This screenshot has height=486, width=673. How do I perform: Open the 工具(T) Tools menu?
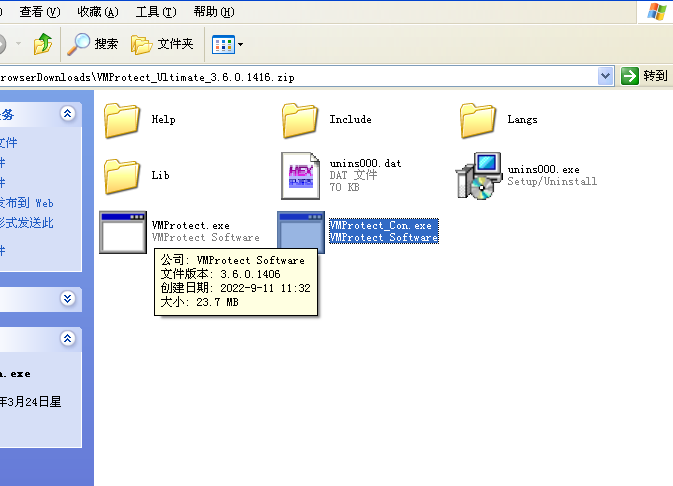coord(156,12)
